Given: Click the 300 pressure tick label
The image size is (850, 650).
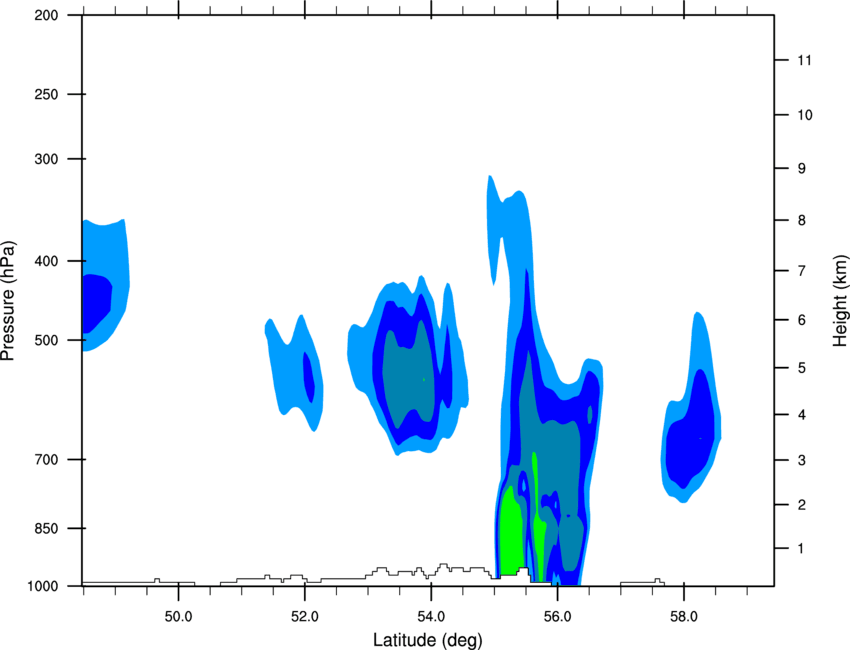Looking at the screenshot, I should coord(46,159).
